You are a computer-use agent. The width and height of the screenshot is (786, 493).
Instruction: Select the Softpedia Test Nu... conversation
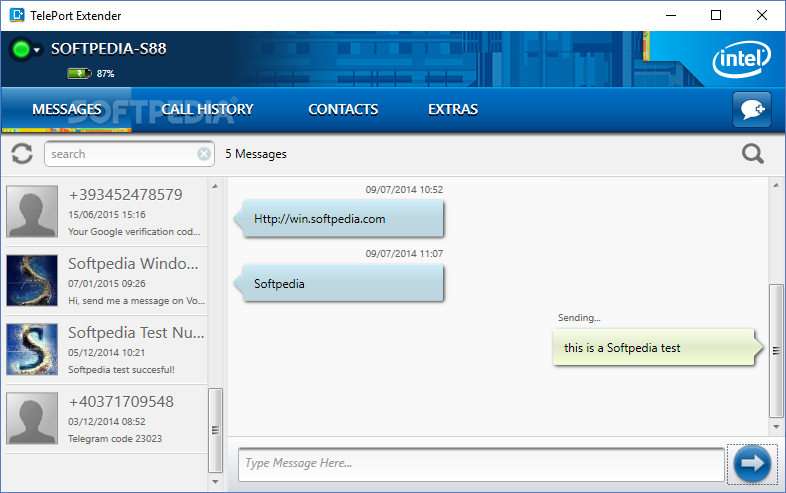click(106, 350)
